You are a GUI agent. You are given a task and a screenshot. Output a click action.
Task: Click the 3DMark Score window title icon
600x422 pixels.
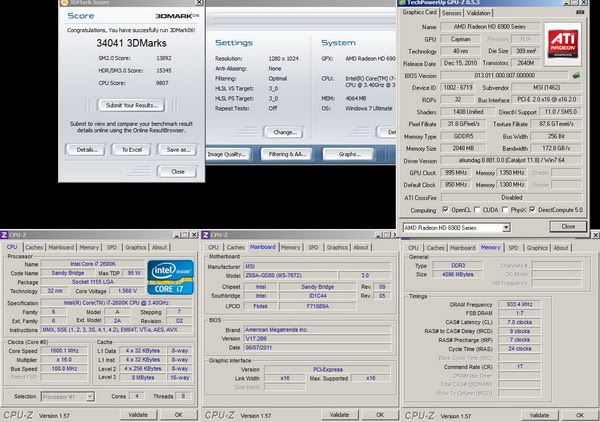64,3
